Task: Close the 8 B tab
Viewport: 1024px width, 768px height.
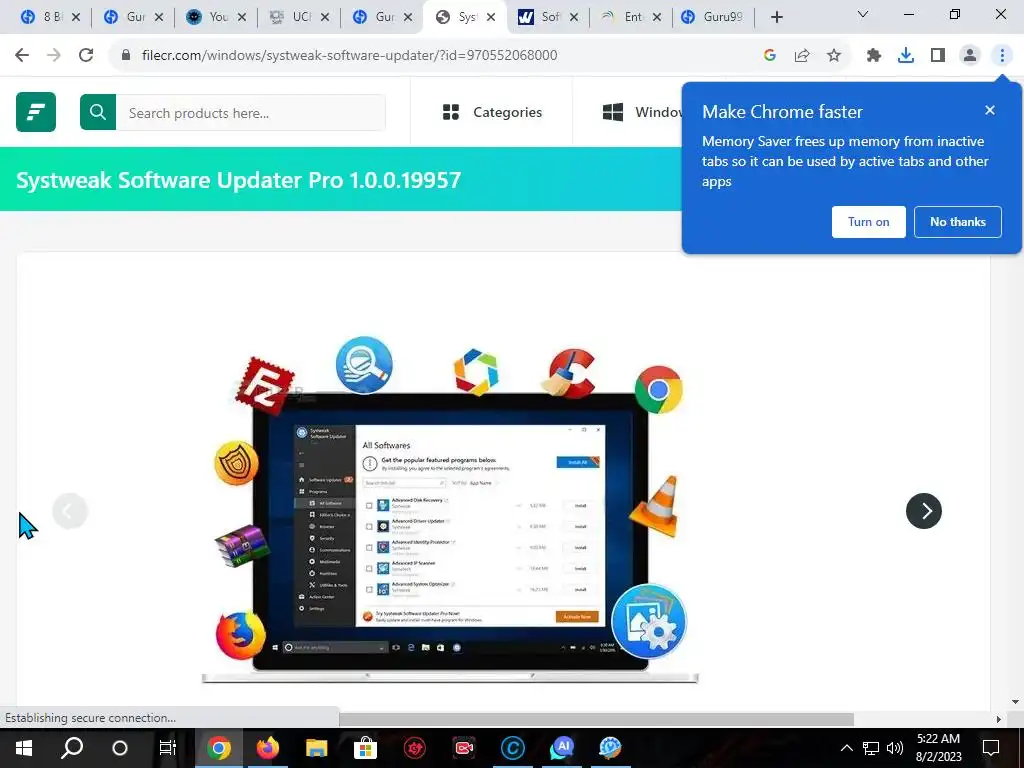Action: (x=76, y=17)
